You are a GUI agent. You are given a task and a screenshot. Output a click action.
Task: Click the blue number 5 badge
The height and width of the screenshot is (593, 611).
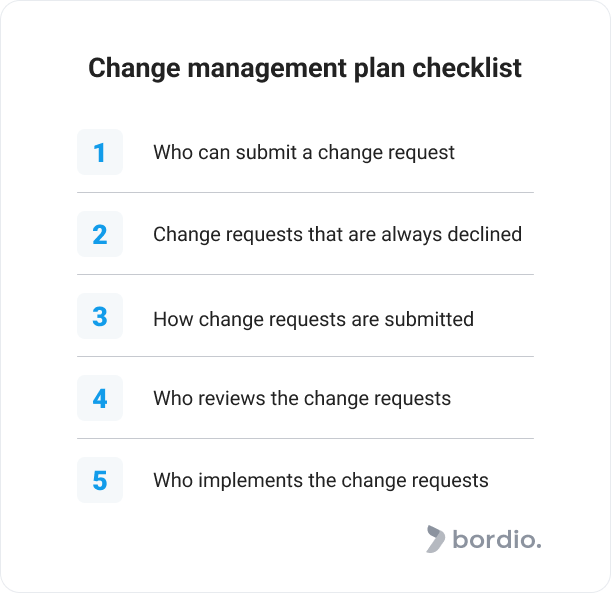point(100,480)
